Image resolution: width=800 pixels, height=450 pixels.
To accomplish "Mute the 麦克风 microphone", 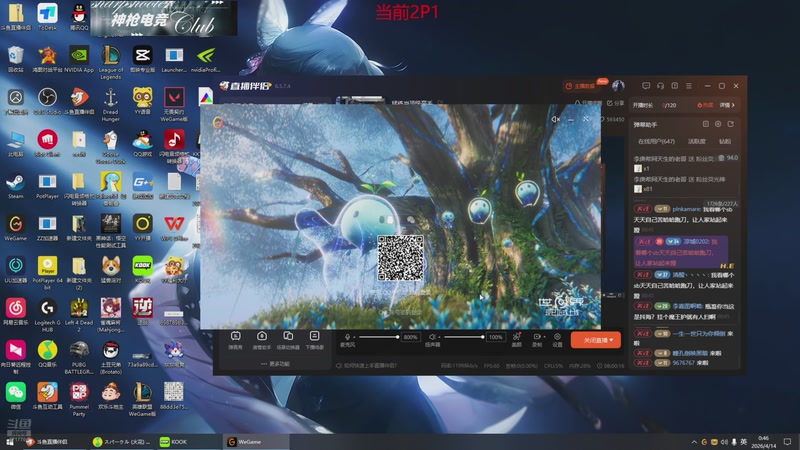I will (347, 337).
